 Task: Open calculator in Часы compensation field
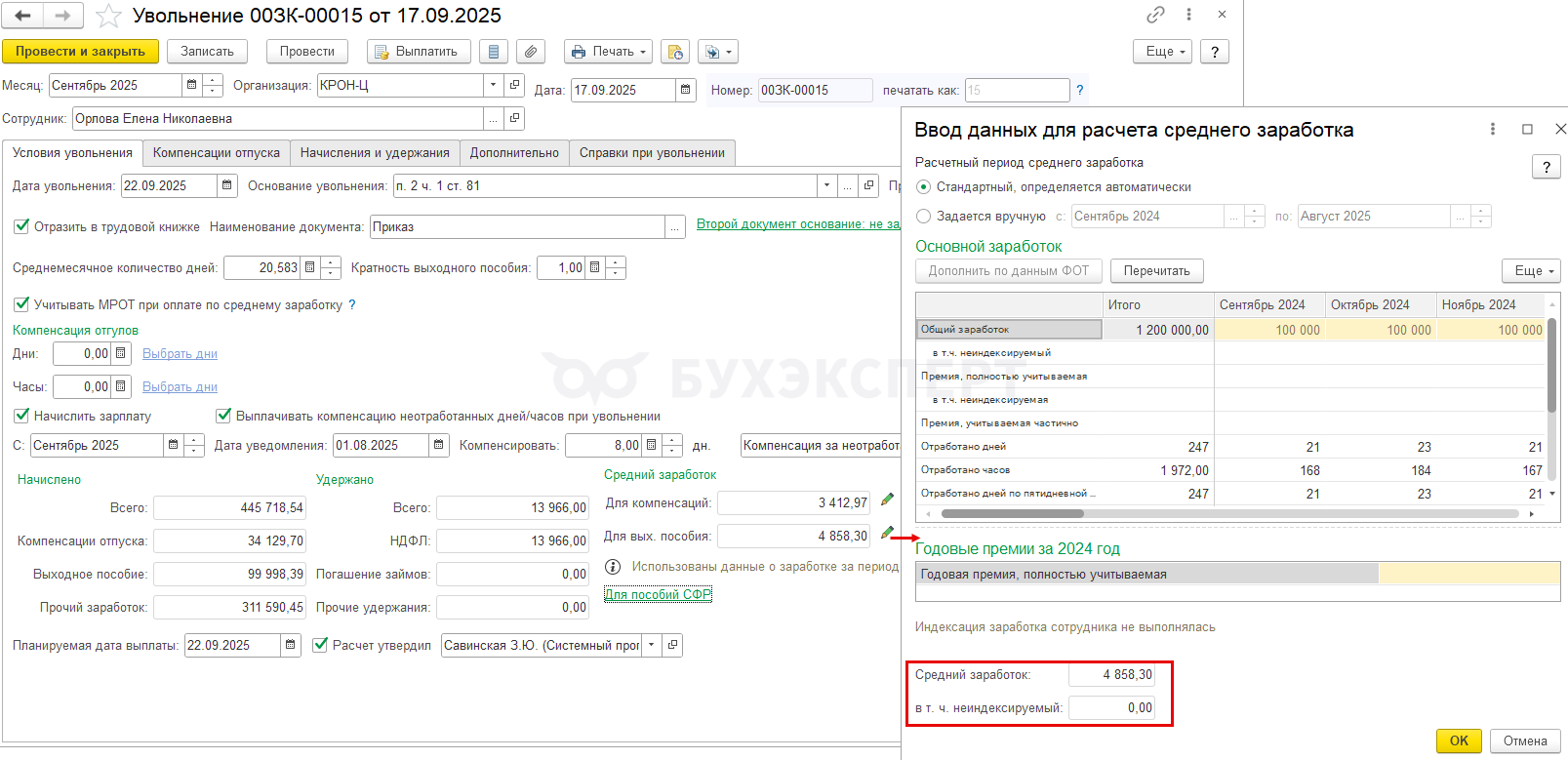[x=121, y=387]
